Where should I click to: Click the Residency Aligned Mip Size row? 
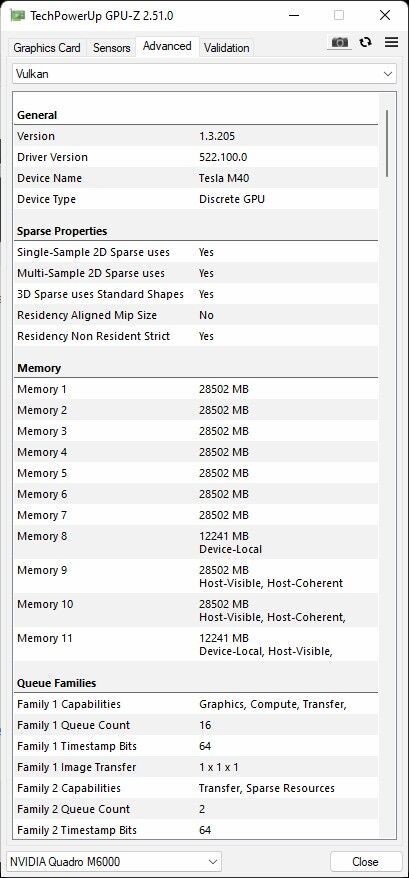(x=196, y=315)
